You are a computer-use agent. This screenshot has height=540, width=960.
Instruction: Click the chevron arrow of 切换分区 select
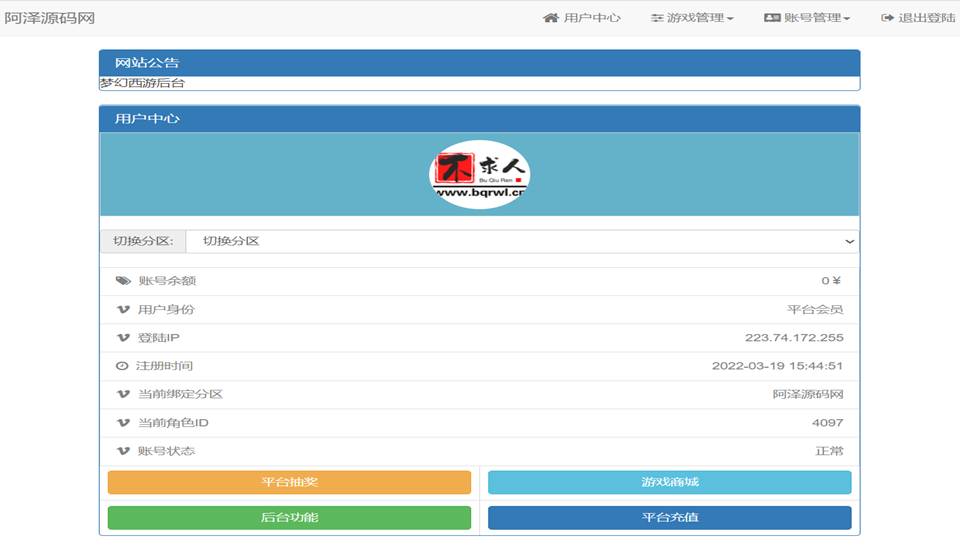849,241
